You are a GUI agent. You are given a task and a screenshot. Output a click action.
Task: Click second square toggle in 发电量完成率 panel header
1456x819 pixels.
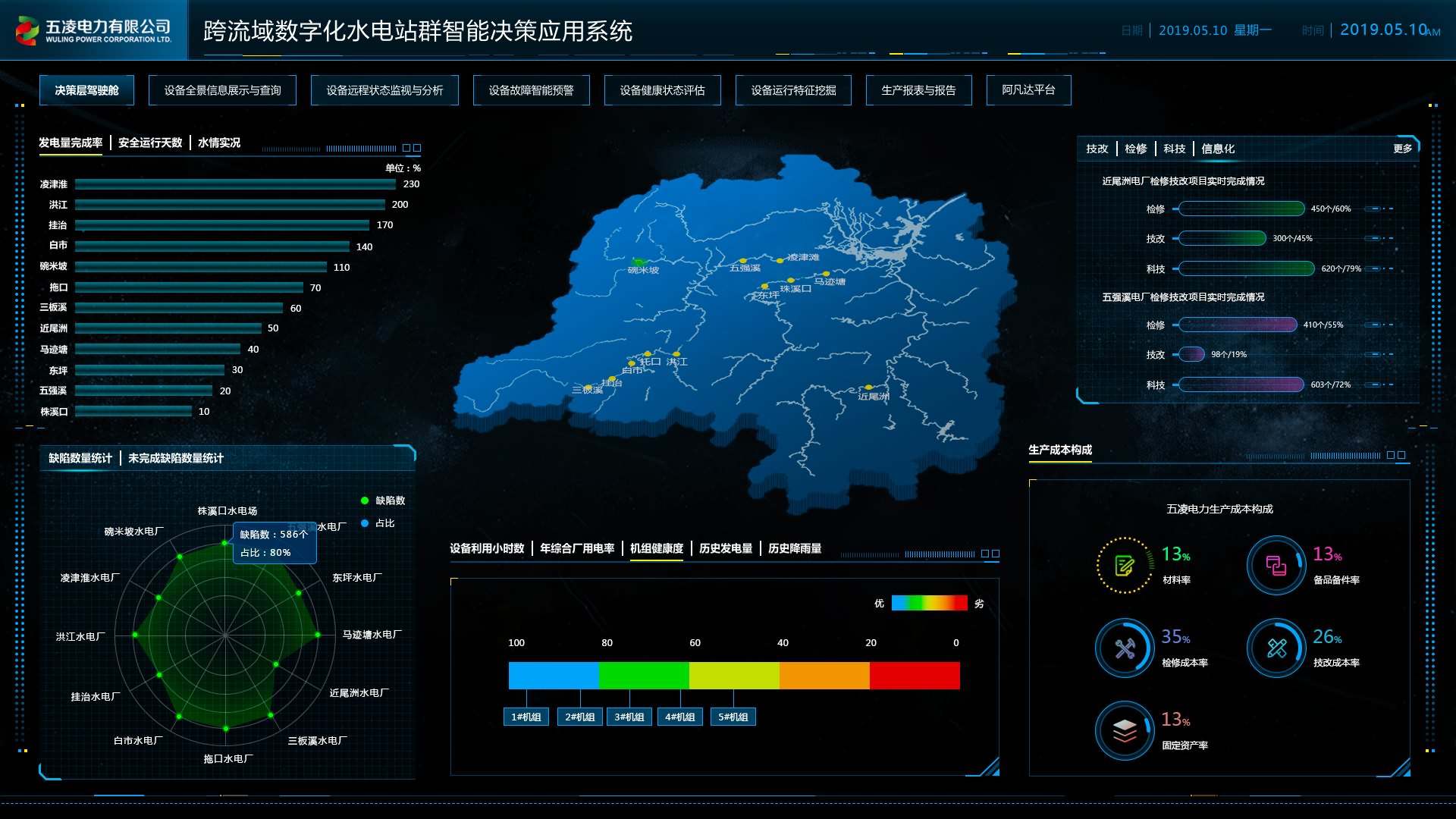(417, 148)
